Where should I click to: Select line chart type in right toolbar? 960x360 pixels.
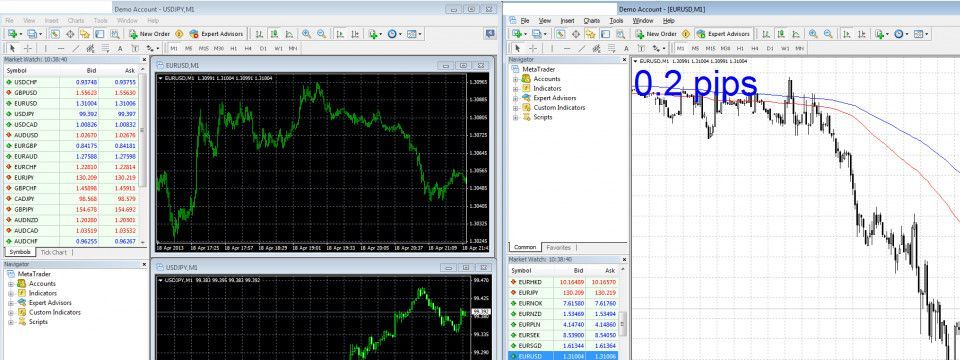[796, 34]
